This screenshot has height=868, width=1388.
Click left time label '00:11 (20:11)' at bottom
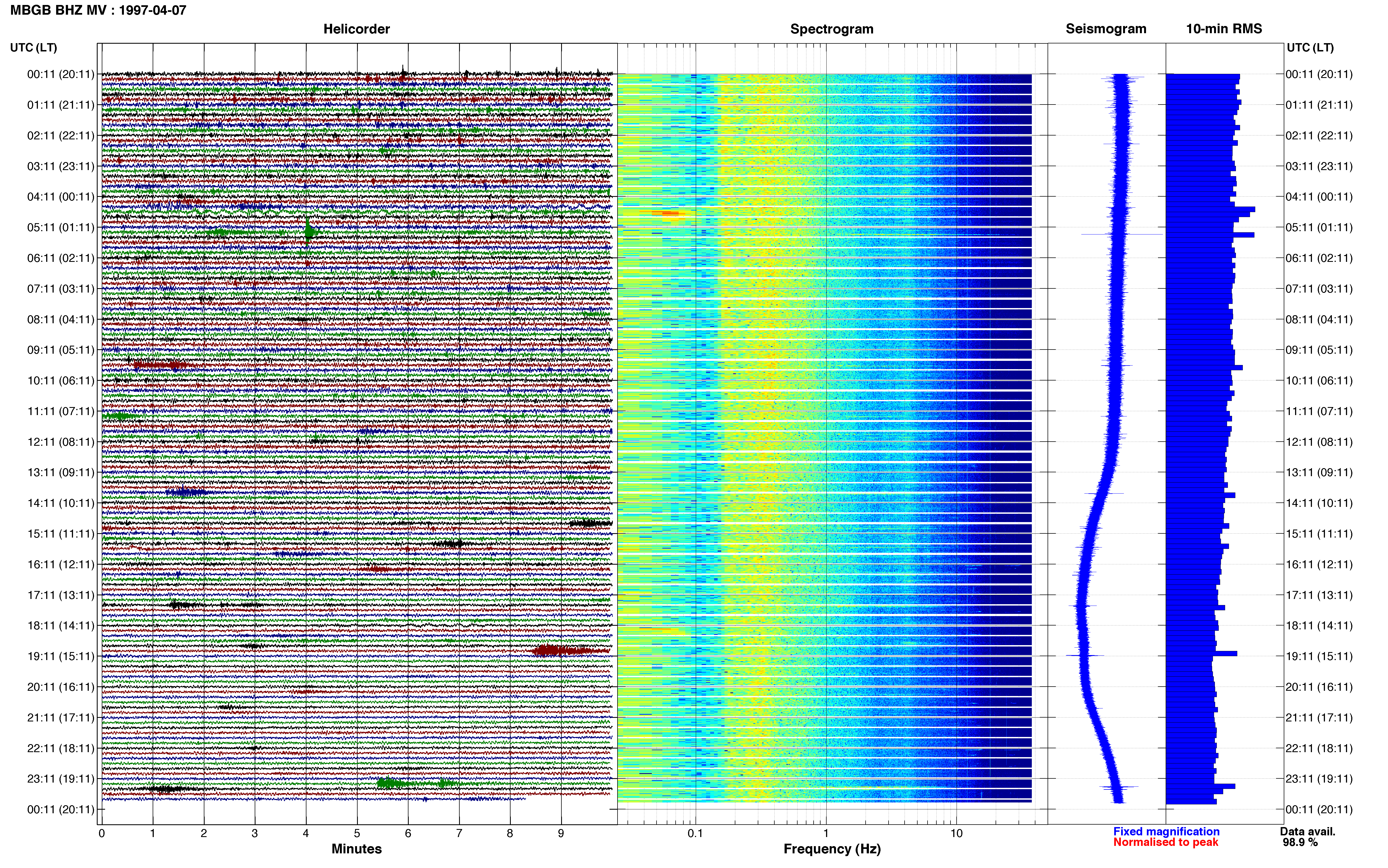click(61, 809)
